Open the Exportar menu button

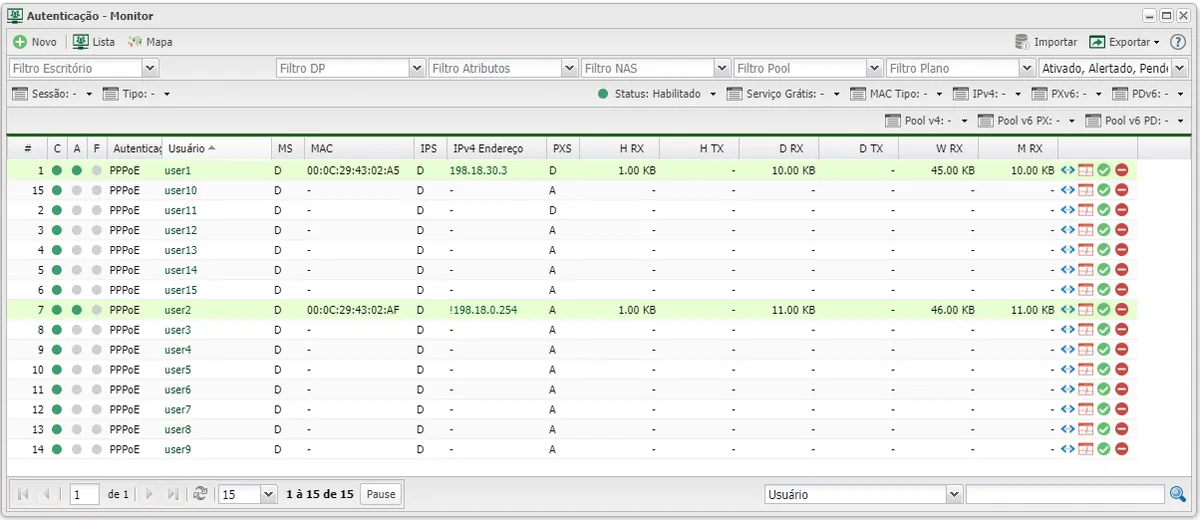pos(1124,42)
